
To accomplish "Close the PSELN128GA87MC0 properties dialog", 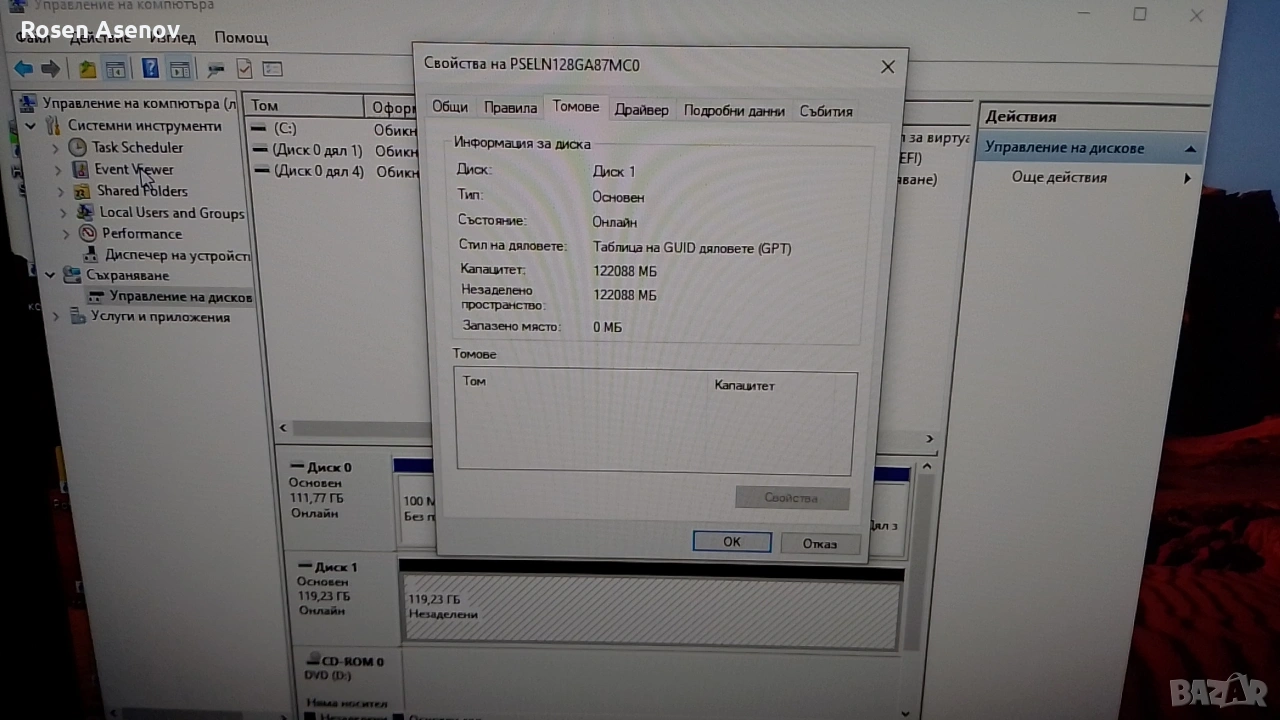I will click(x=887, y=67).
